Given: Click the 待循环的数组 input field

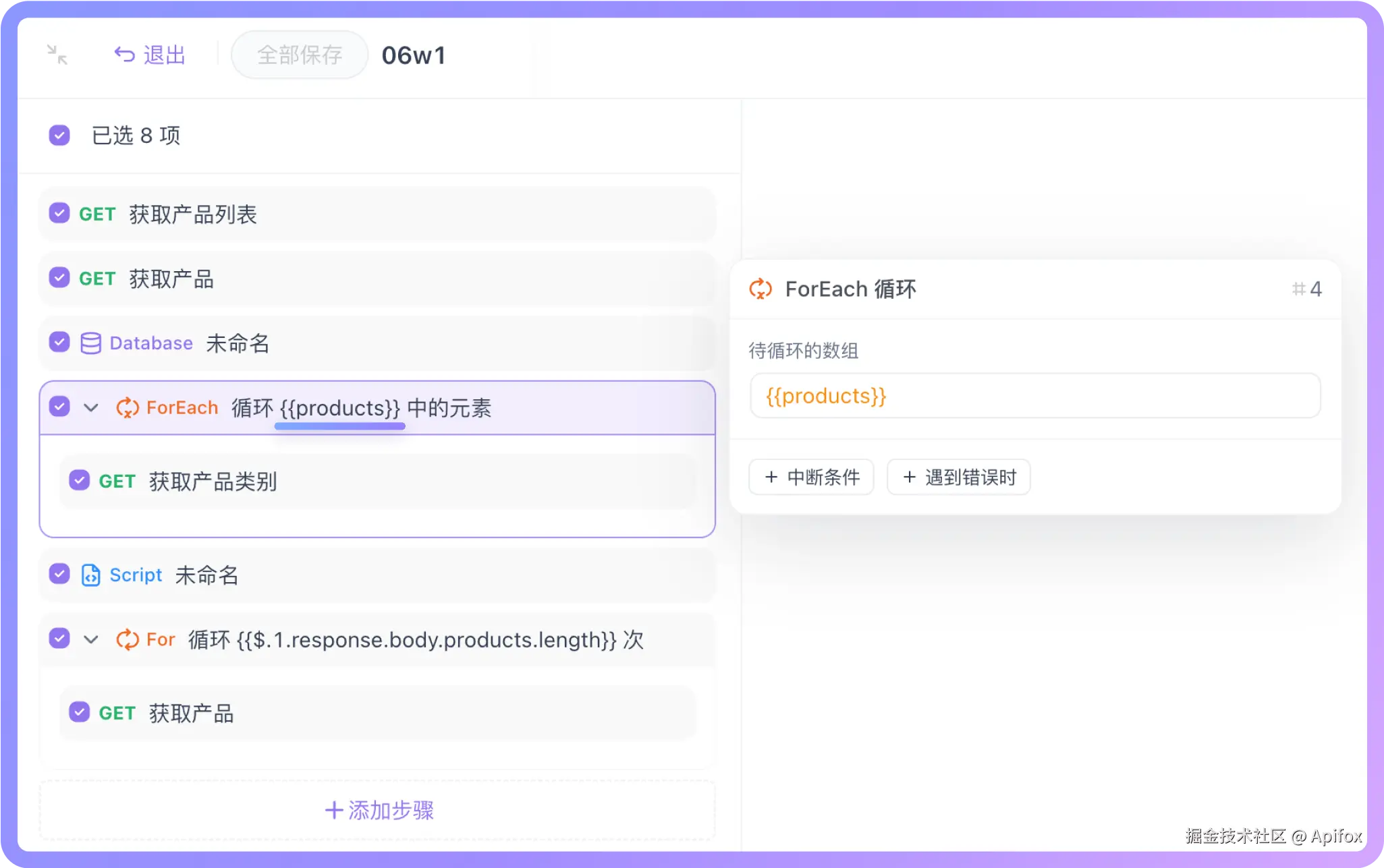Looking at the screenshot, I should [1034, 396].
